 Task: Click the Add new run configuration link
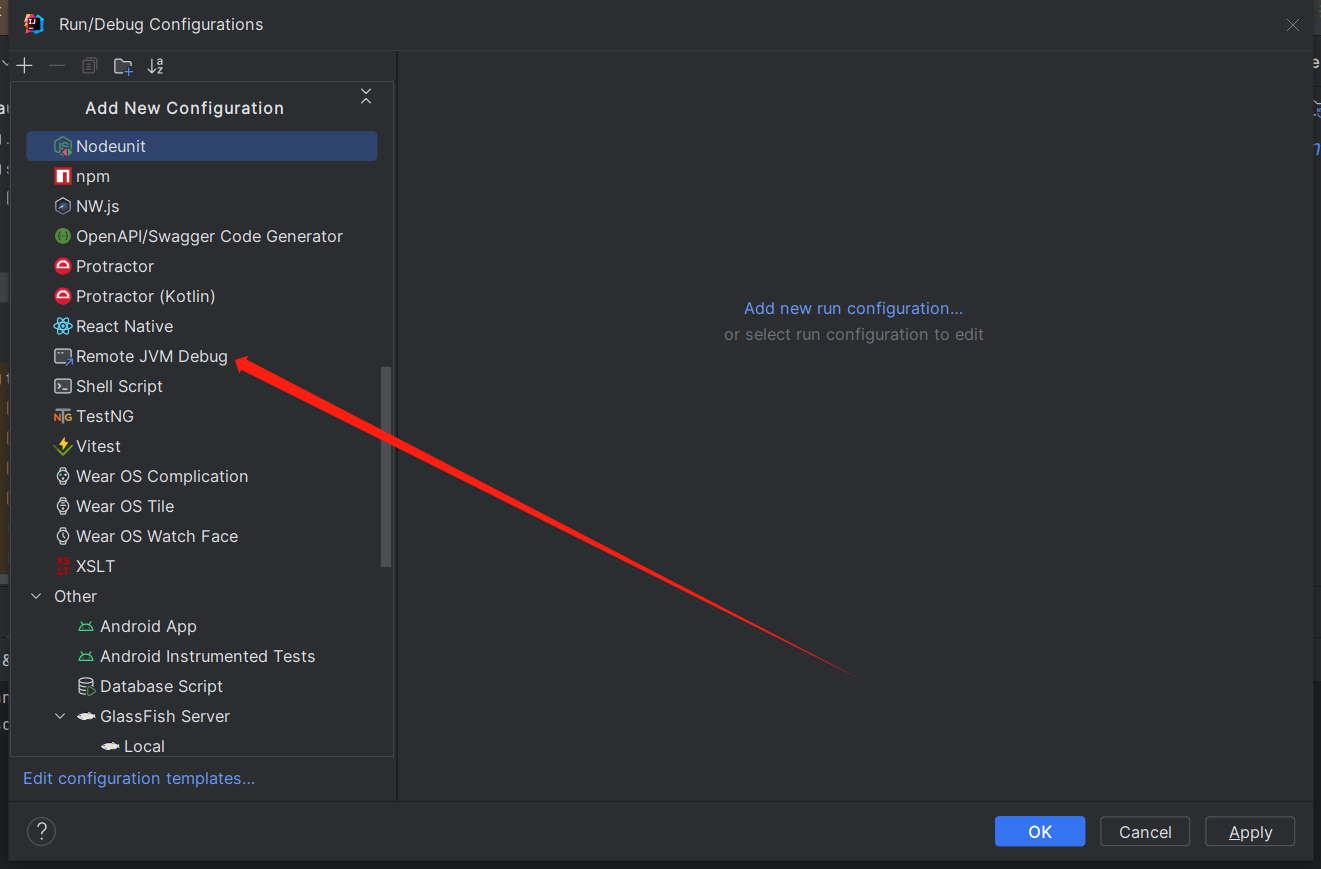854,308
